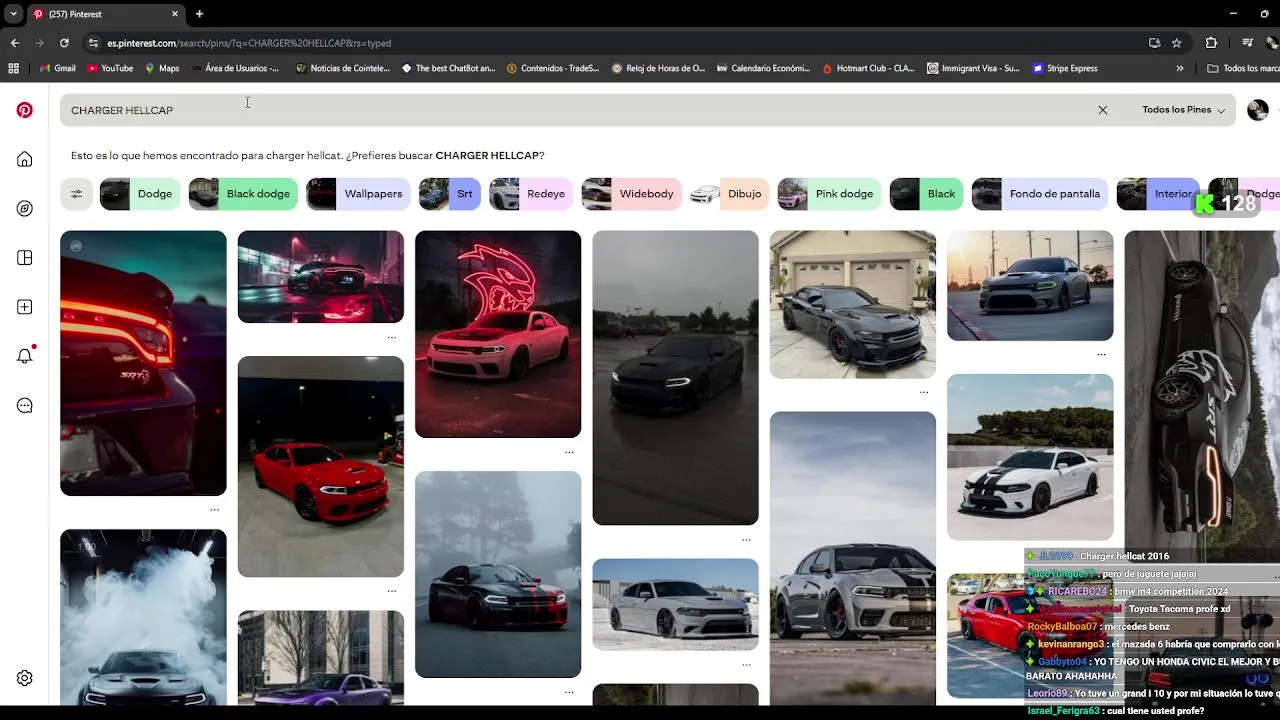This screenshot has width=1280, height=720.
Task: Open the Chrome apps grid in bookmarks bar
Action: point(13,68)
